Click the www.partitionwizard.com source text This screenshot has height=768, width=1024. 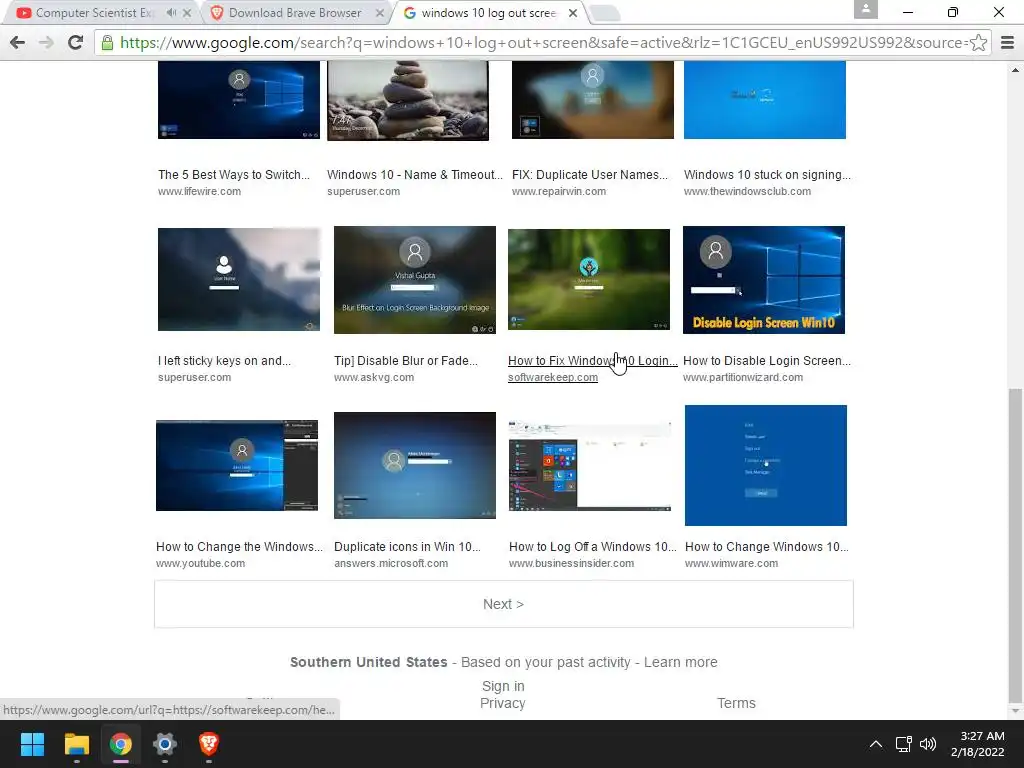(743, 377)
